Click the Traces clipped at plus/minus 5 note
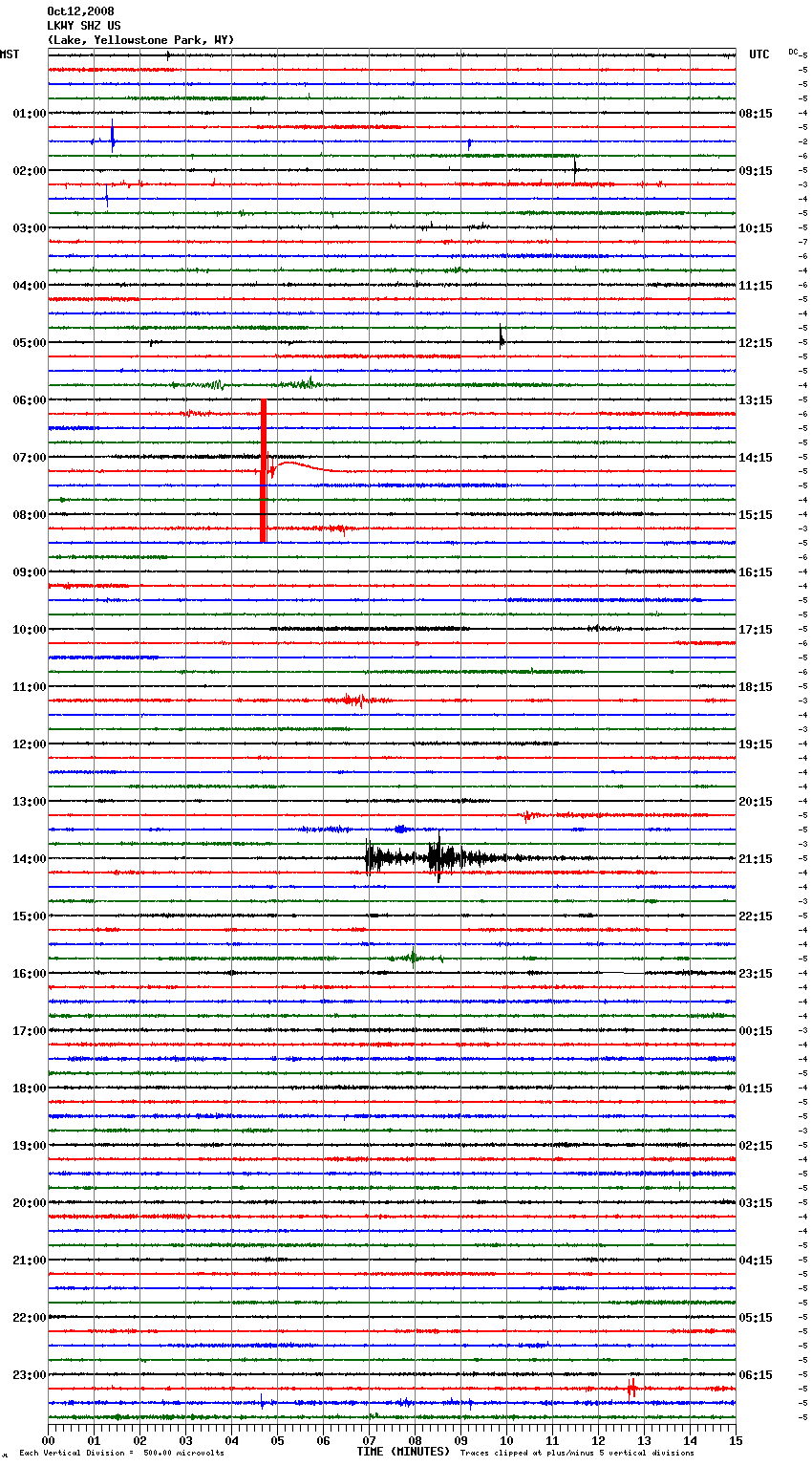Viewport: 812px width, 1466px height. (x=577, y=1454)
